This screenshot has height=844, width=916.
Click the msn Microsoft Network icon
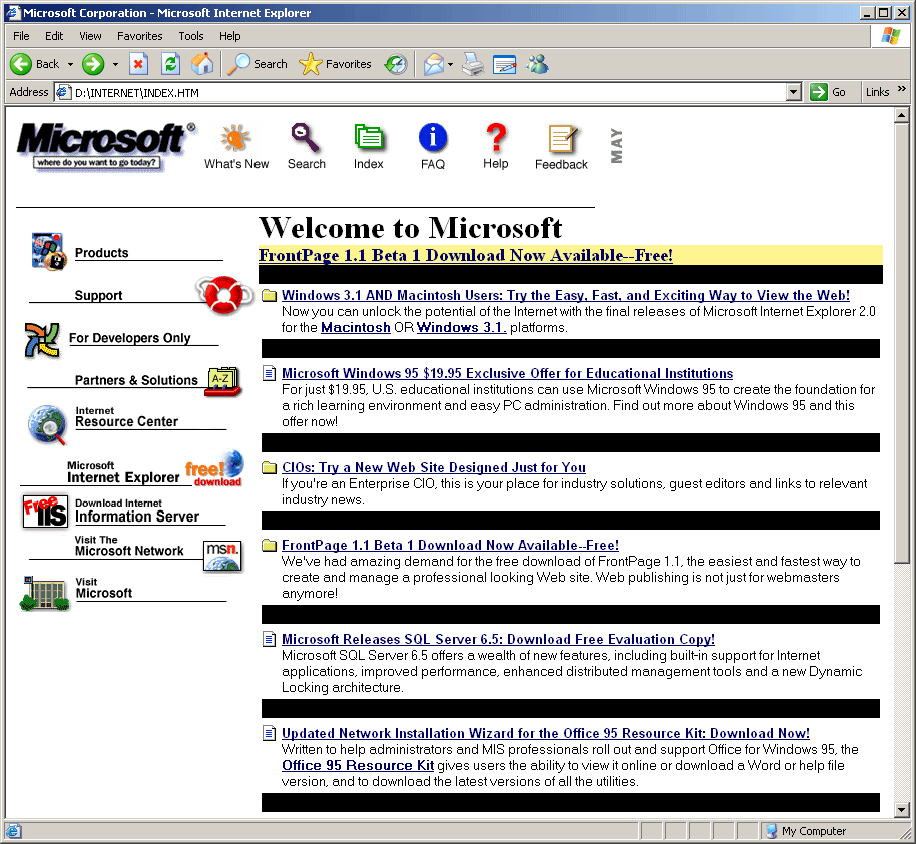[223, 556]
